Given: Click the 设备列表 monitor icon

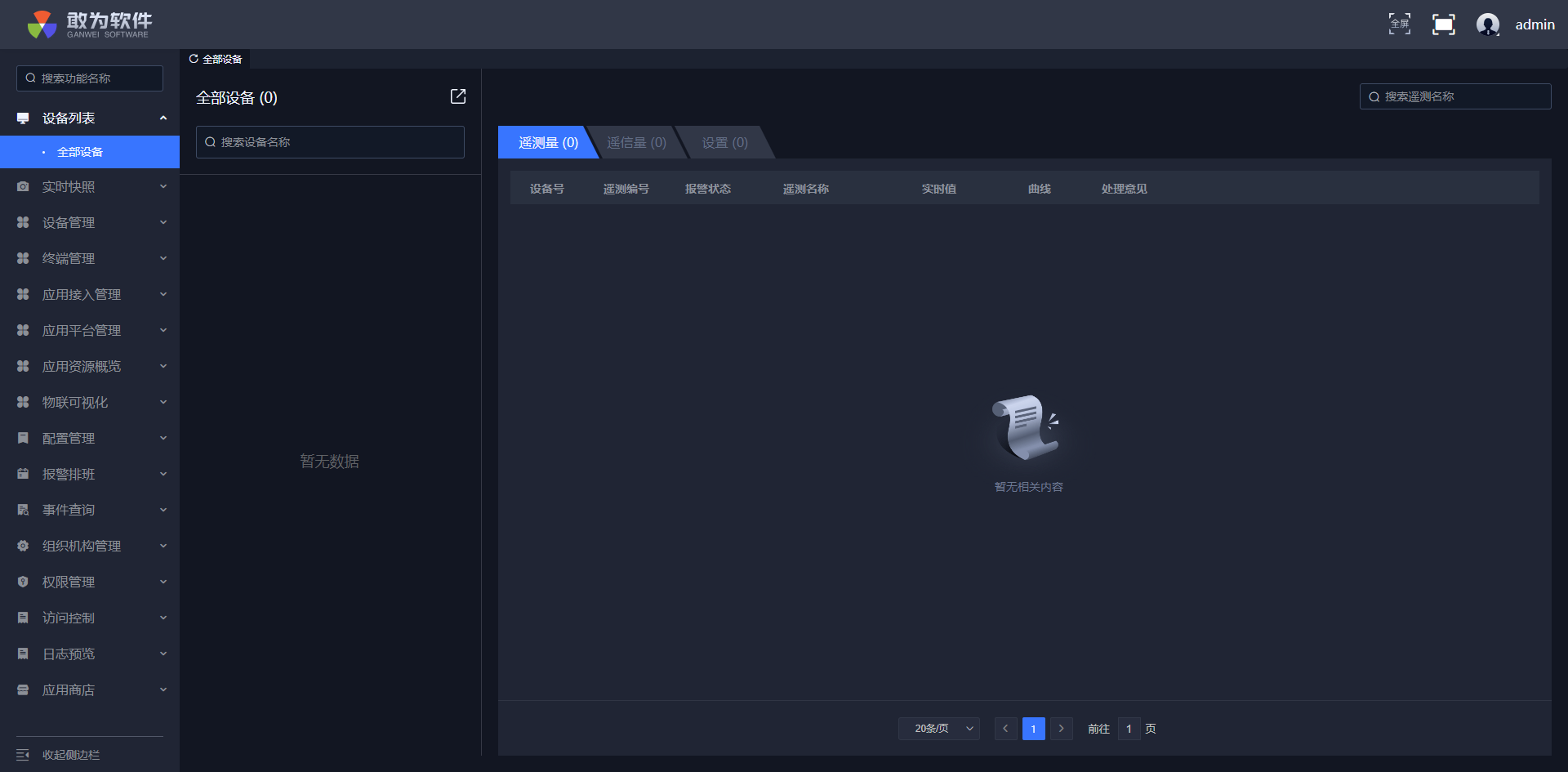Looking at the screenshot, I should 23,118.
